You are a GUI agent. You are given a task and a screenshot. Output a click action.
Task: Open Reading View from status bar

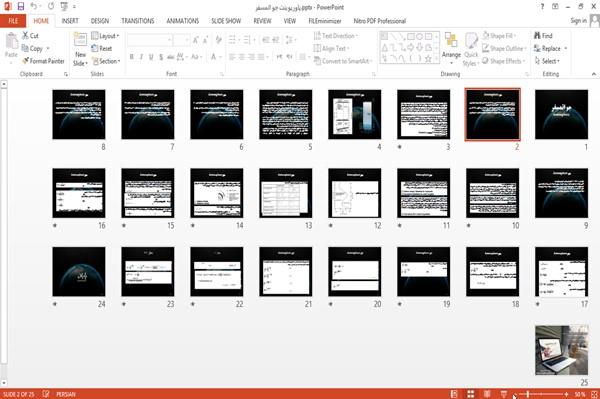487,394
